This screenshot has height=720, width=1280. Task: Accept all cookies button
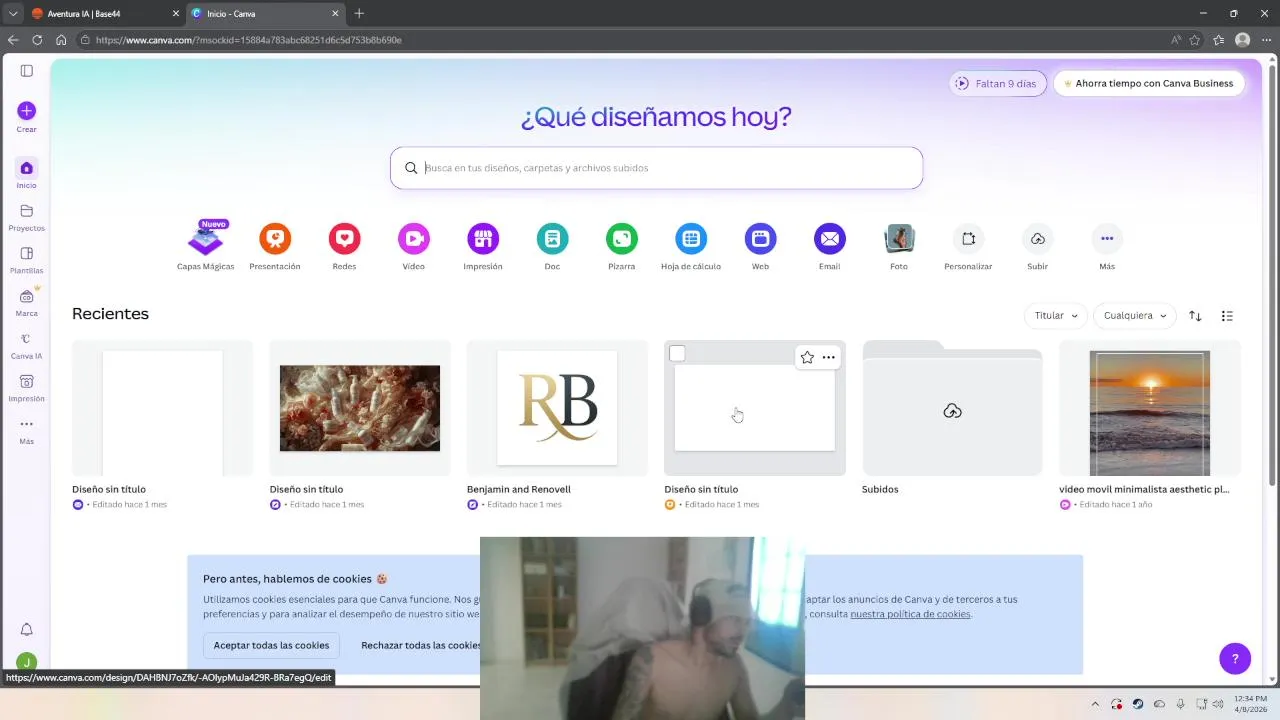[271, 645]
